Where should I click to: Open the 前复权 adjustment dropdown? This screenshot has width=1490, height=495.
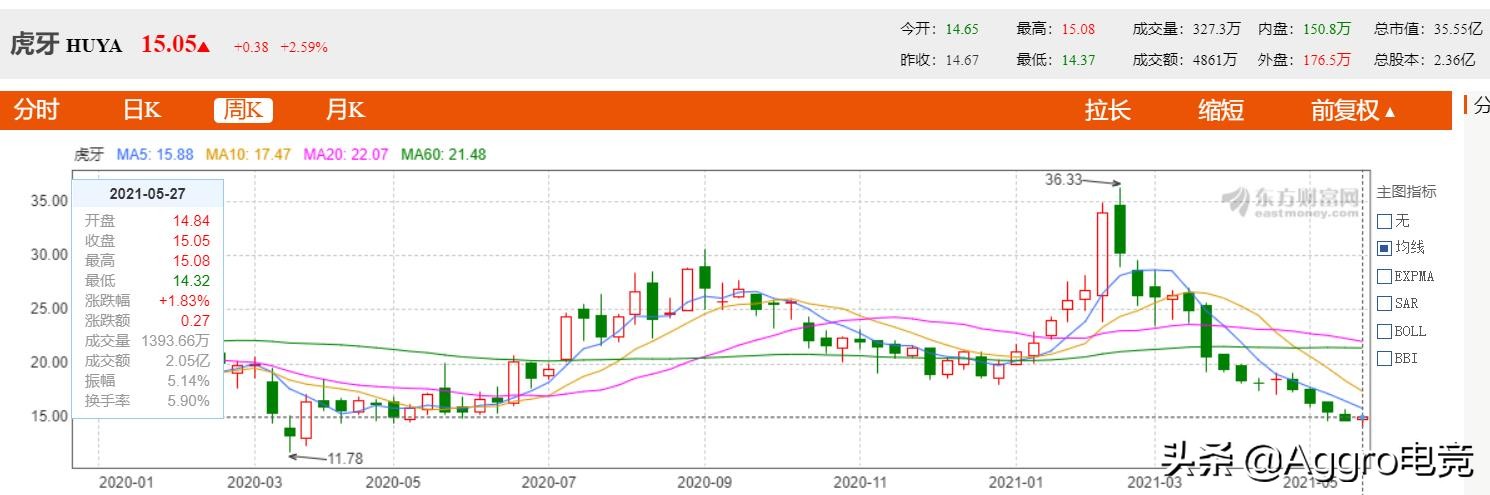tap(1353, 110)
